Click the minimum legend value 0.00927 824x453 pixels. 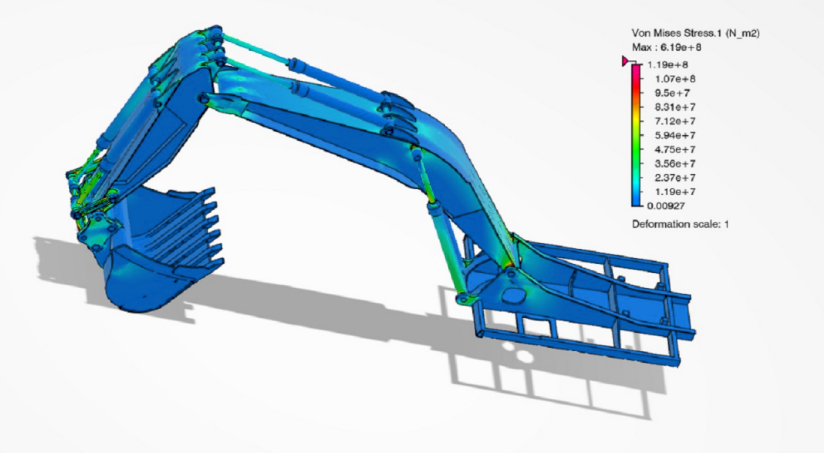click(666, 206)
